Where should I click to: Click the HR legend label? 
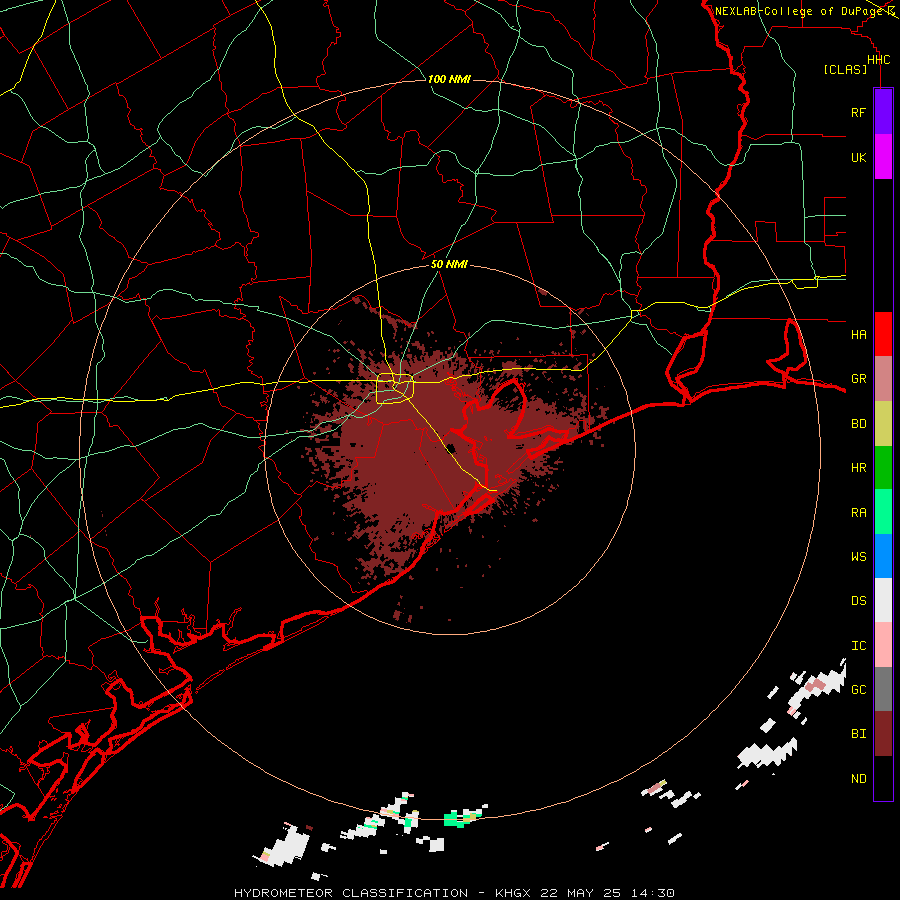click(x=859, y=468)
